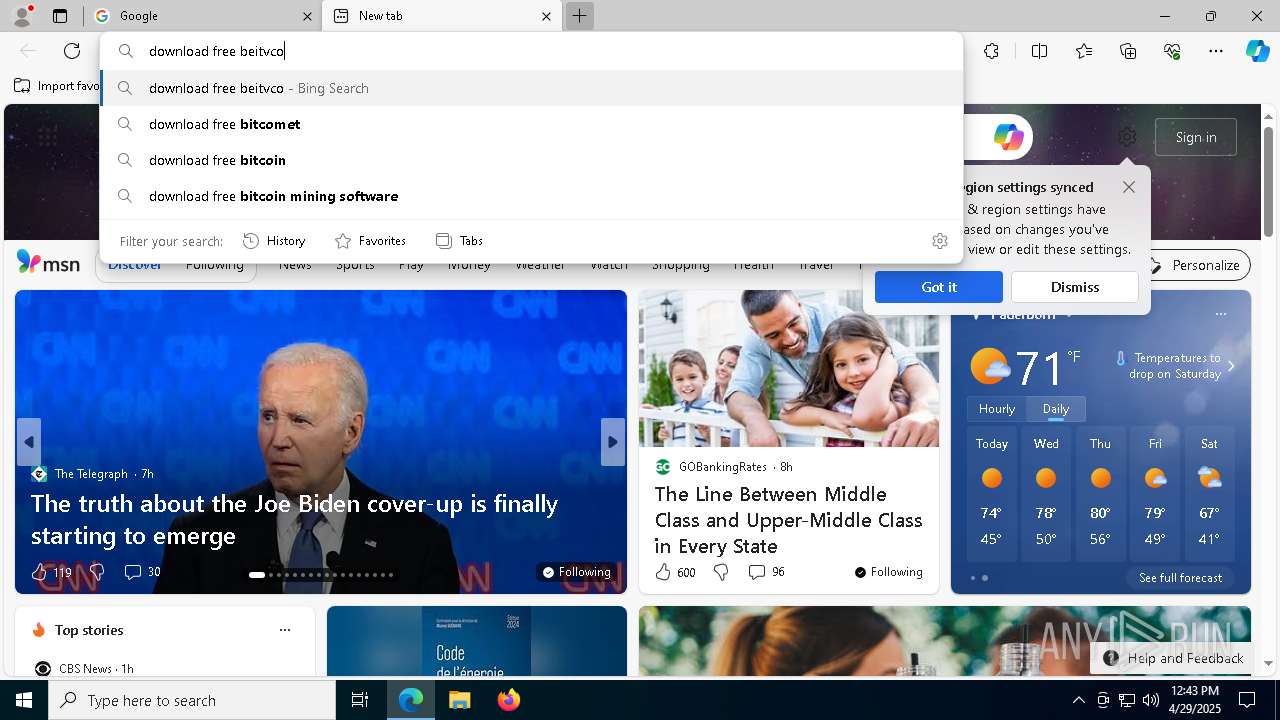Image resolution: width=1280 pixels, height=720 pixels.
Task: Open File Explorer from the taskbar
Action: point(459,700)
